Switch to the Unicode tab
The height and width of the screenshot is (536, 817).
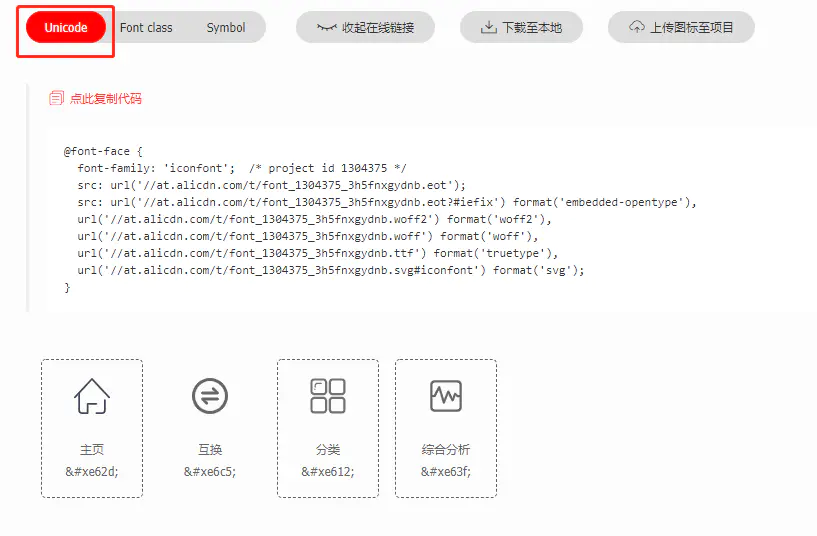(66, 28)
